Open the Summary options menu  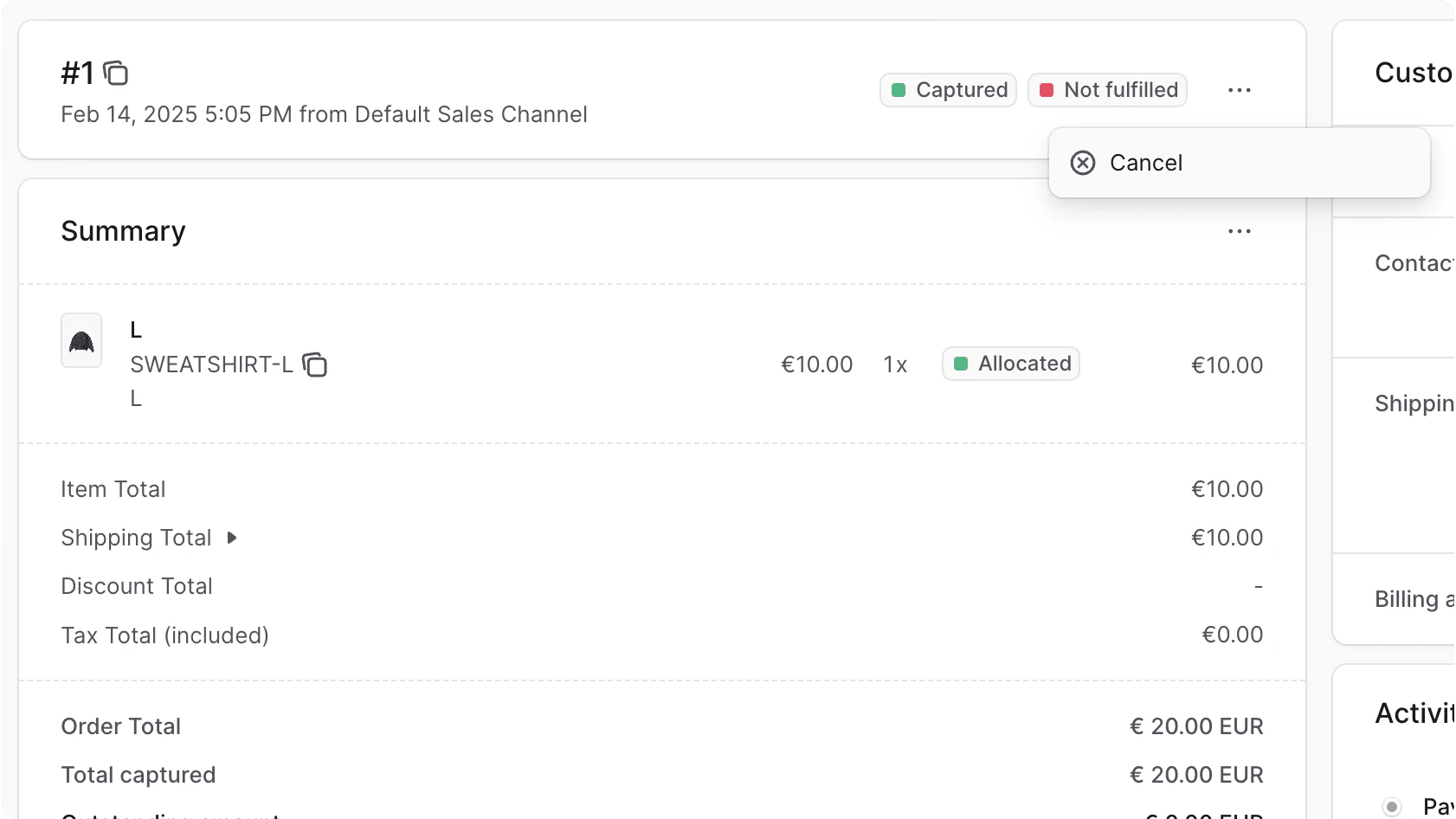(1240, 230)
